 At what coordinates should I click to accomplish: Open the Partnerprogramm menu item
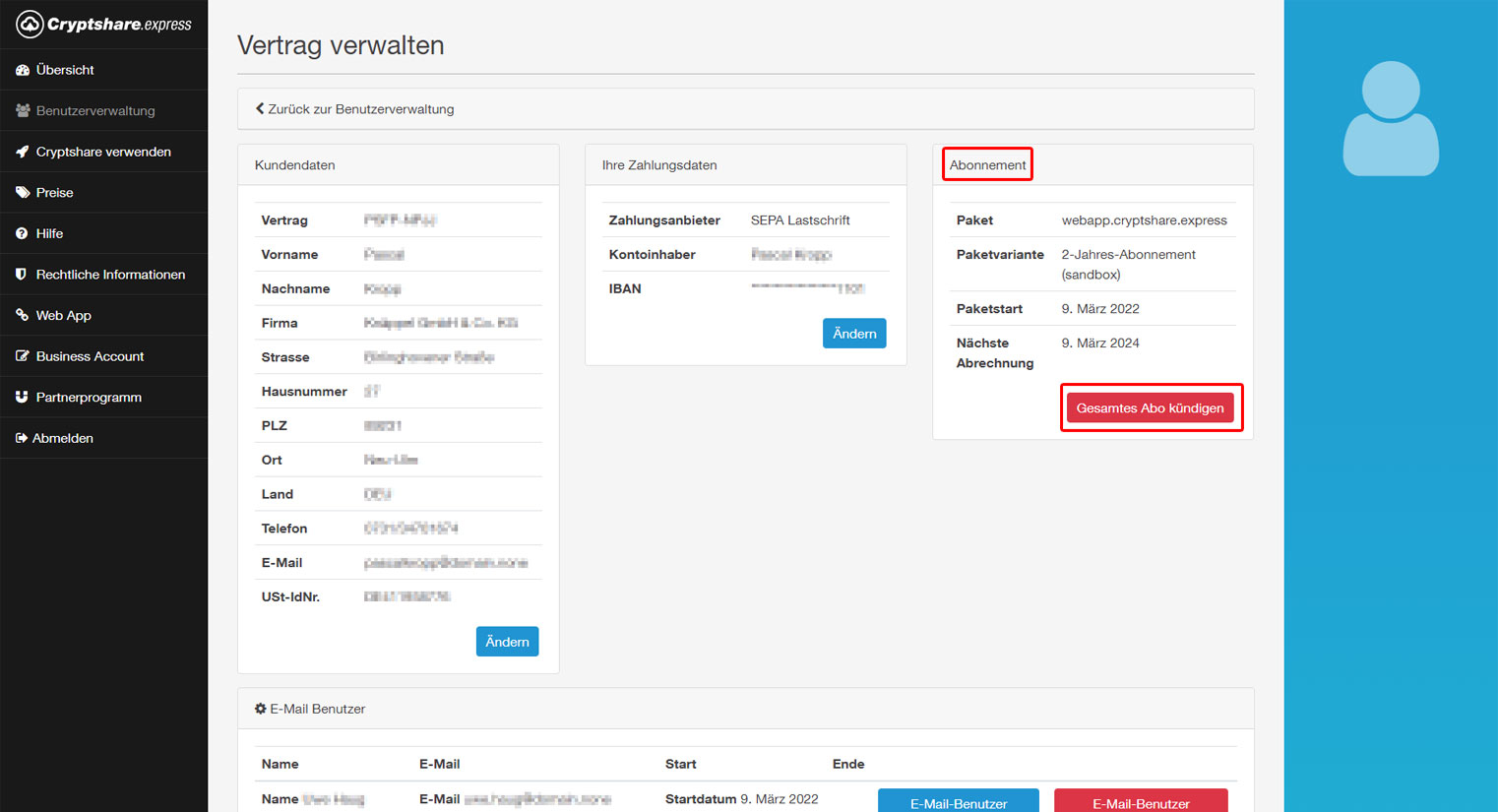89,398
